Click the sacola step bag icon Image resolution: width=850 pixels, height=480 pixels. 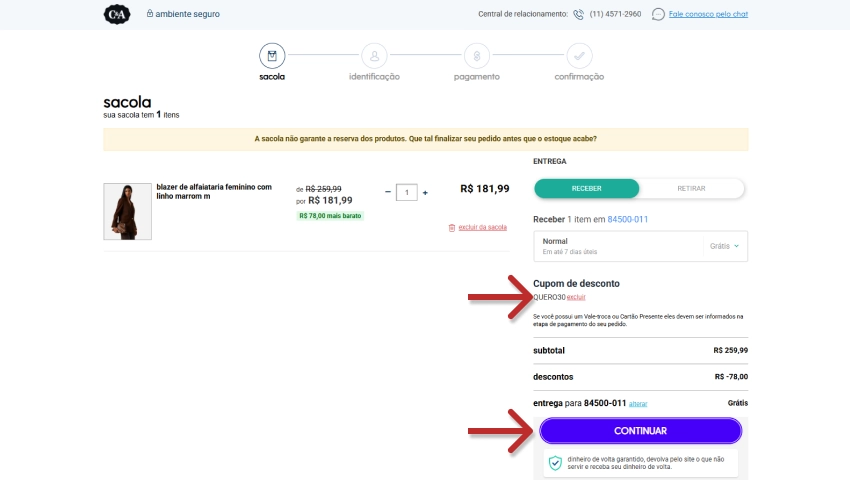(271, 55)
